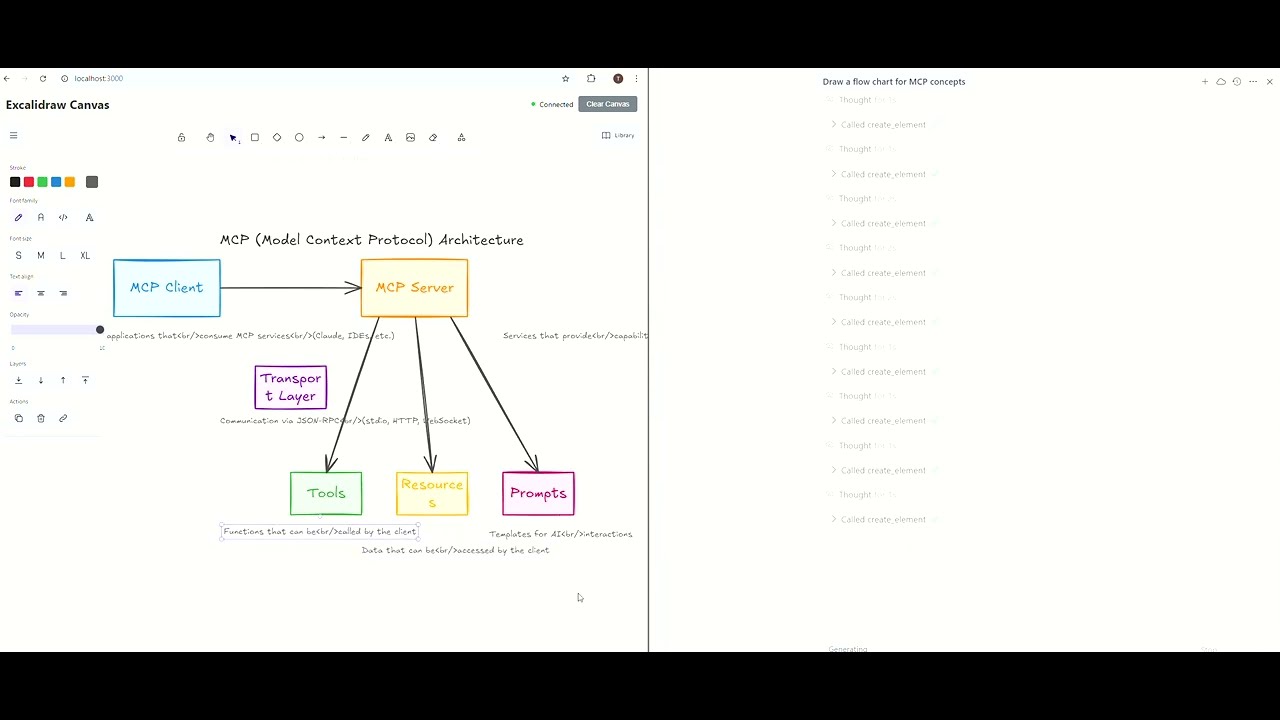Click the Insert image tool

click(x=410, y=137)
